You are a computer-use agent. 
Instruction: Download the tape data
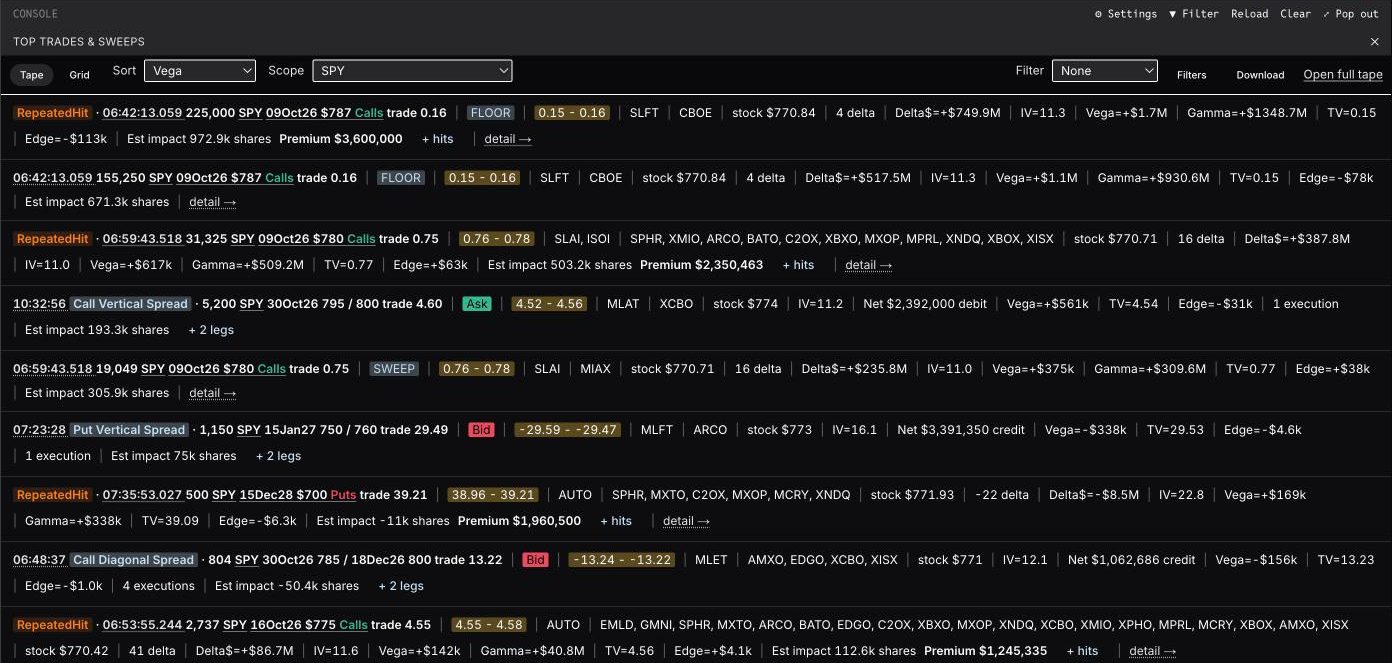(x=1260, y=75)
